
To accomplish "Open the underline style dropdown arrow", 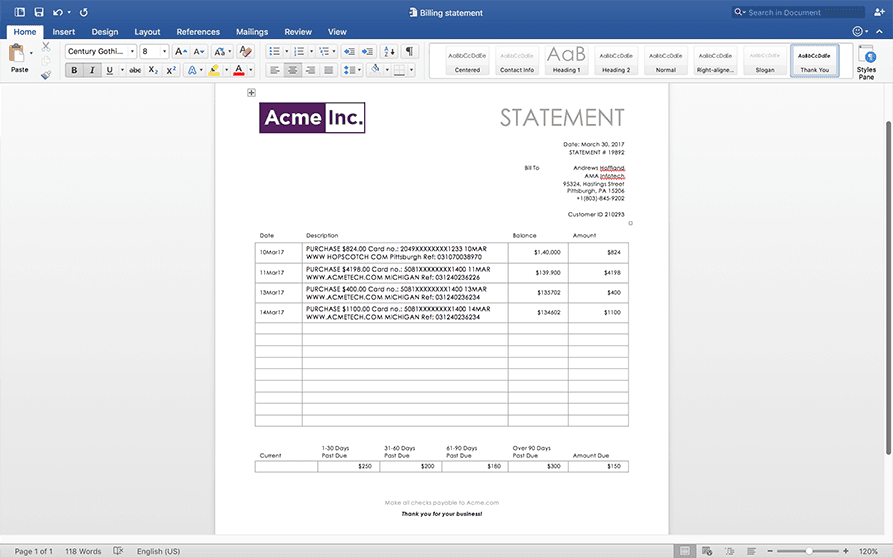I will pyautogui.click(x=122, y=70).
